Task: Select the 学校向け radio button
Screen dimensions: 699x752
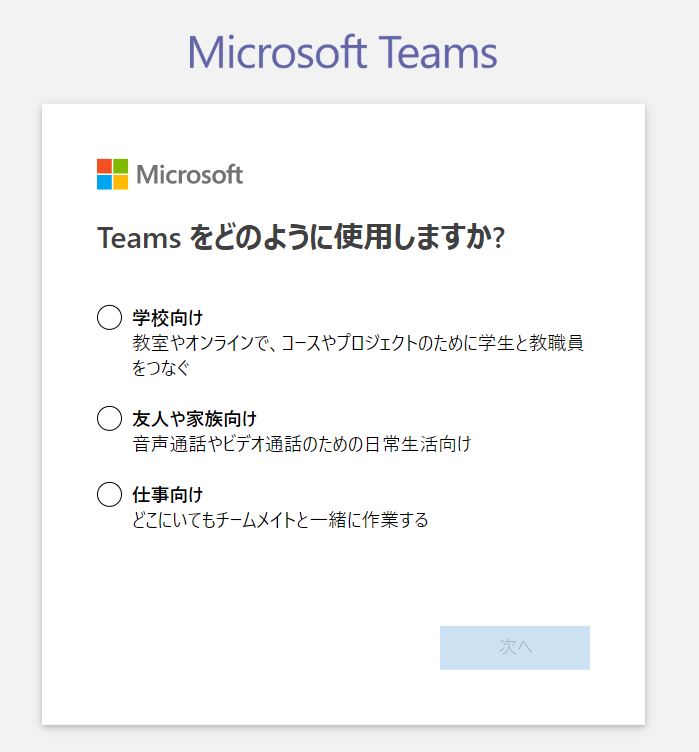Action: [x=109, y=317]
